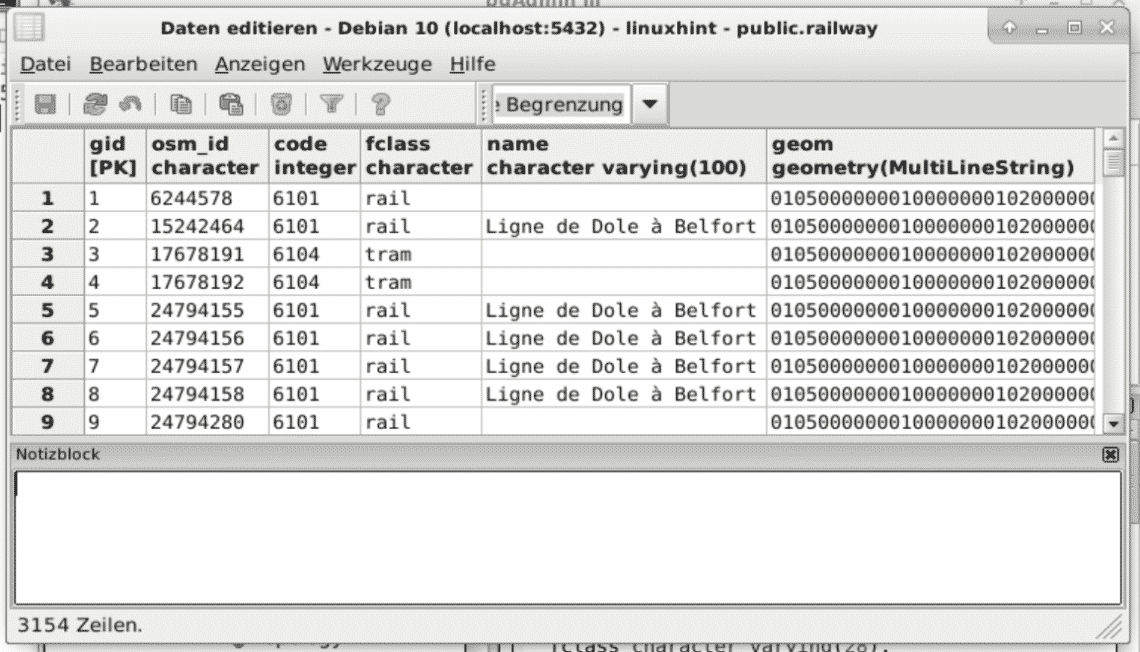Close the Notizblock panel
This screenshot has height=652, width=1140.
[x=1110, y=454]
